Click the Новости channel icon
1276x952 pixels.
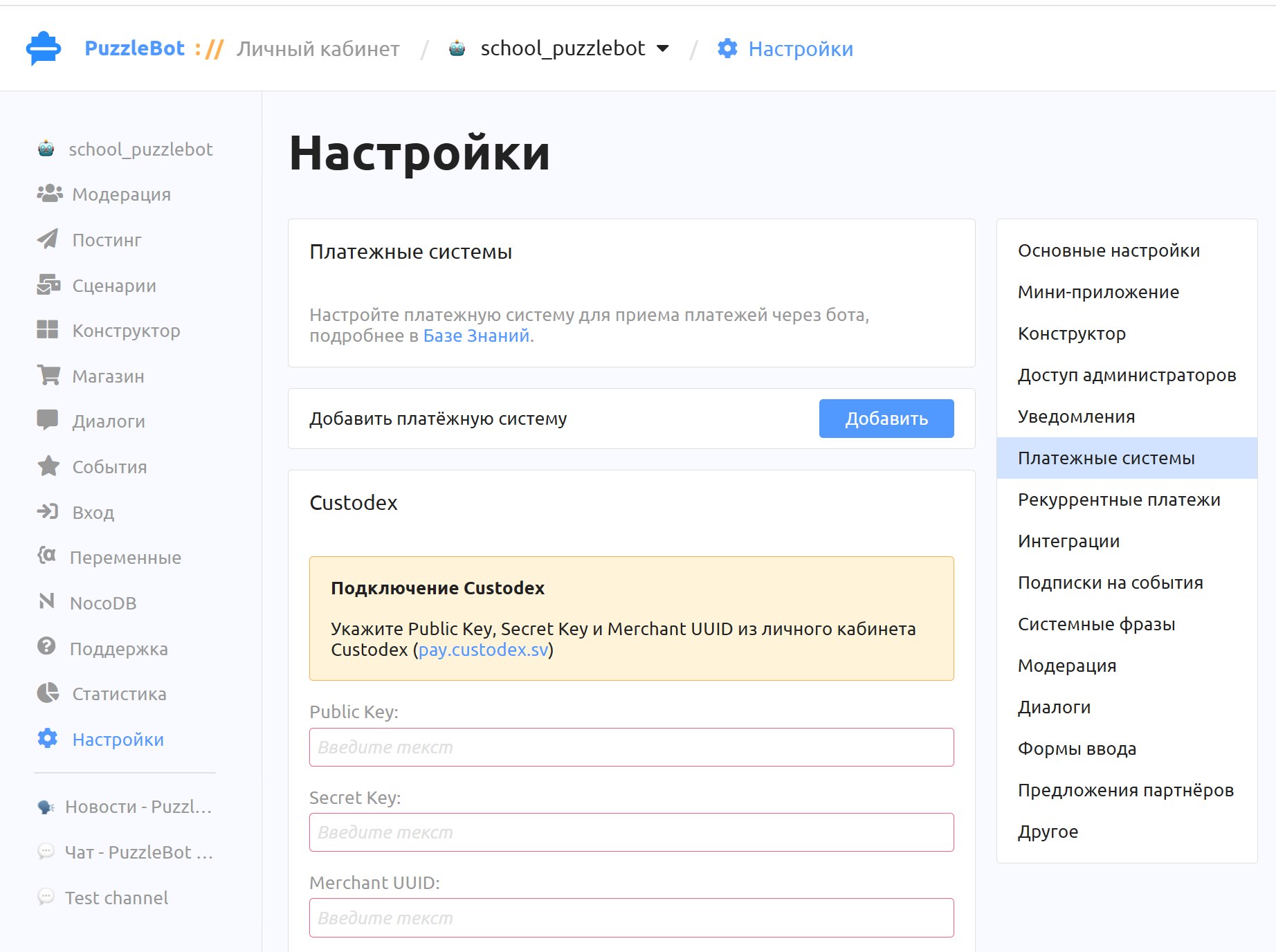[46, 807]
